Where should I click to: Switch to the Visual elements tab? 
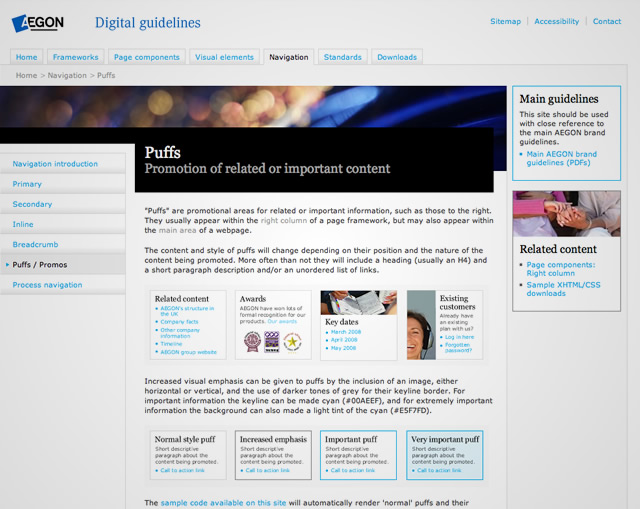224,57
